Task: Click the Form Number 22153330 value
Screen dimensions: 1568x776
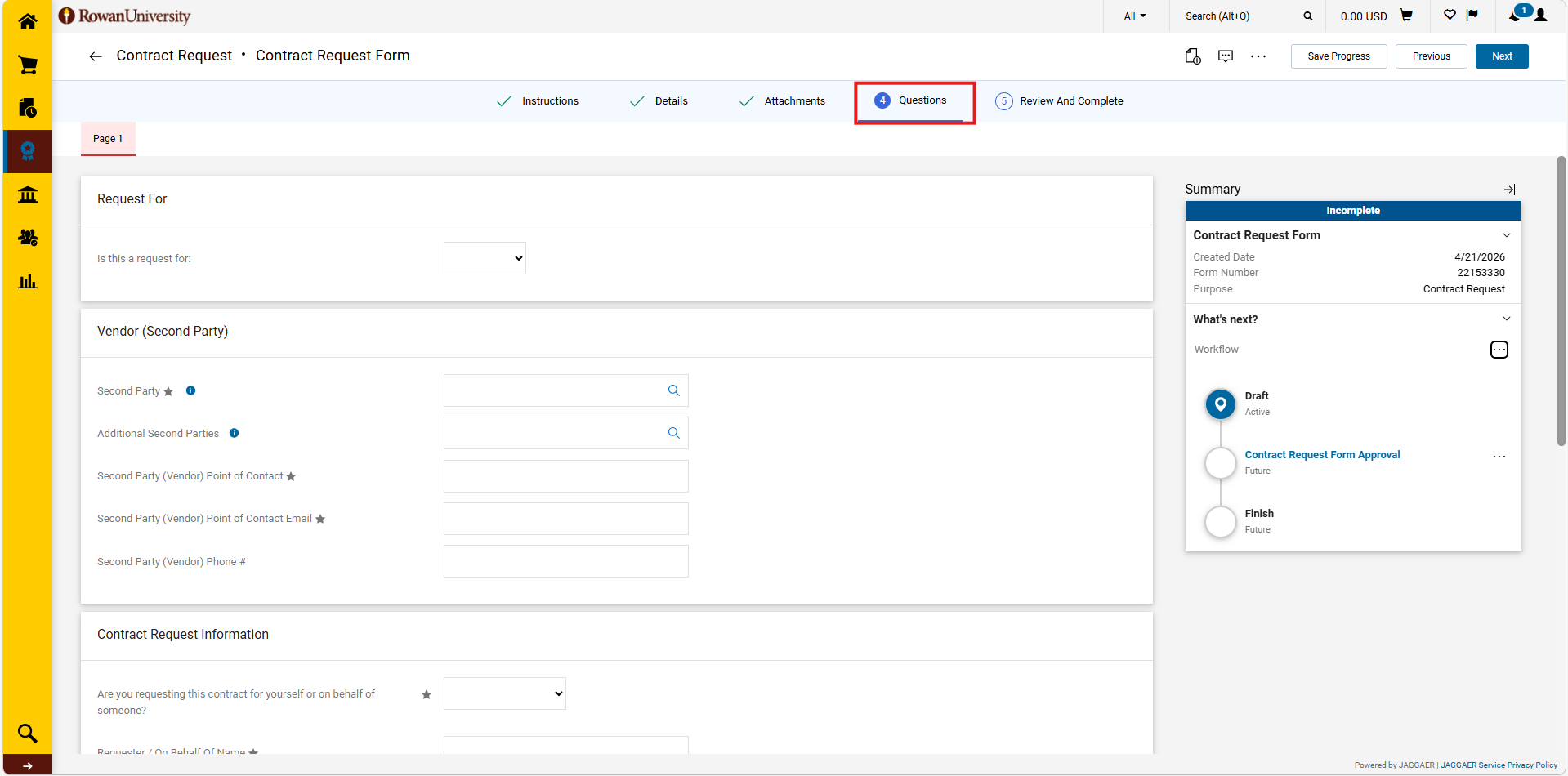Action: tap(1481, 273)
